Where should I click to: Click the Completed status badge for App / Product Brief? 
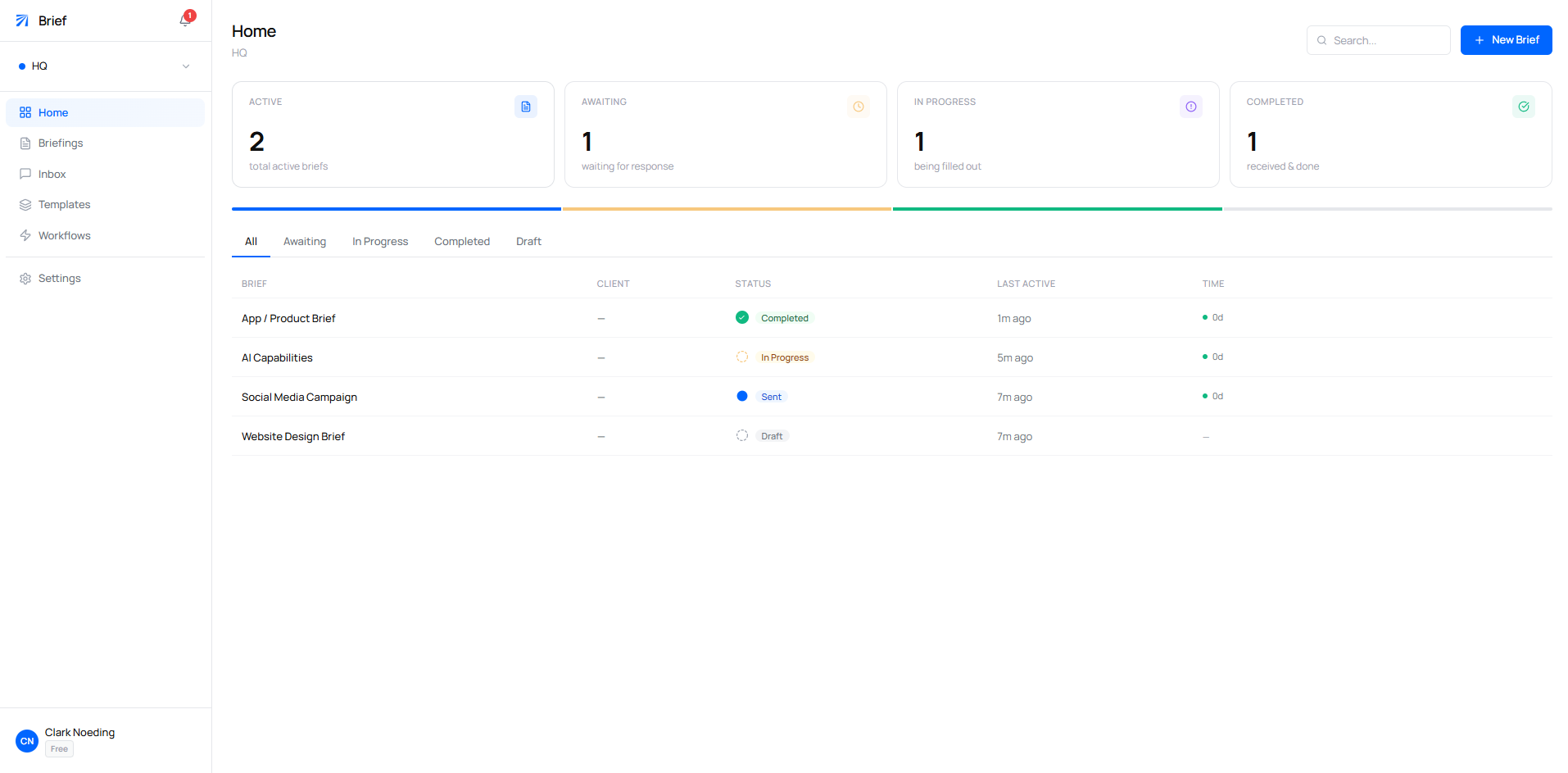click(x=784, y=318)
